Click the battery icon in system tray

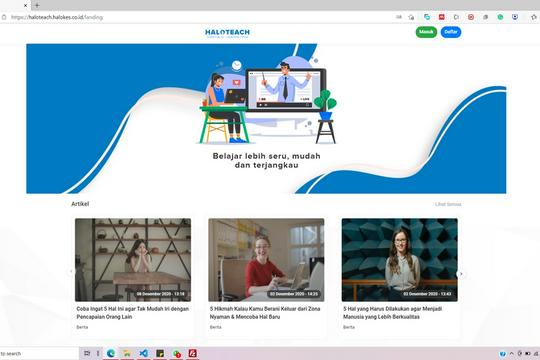[528, 354]
